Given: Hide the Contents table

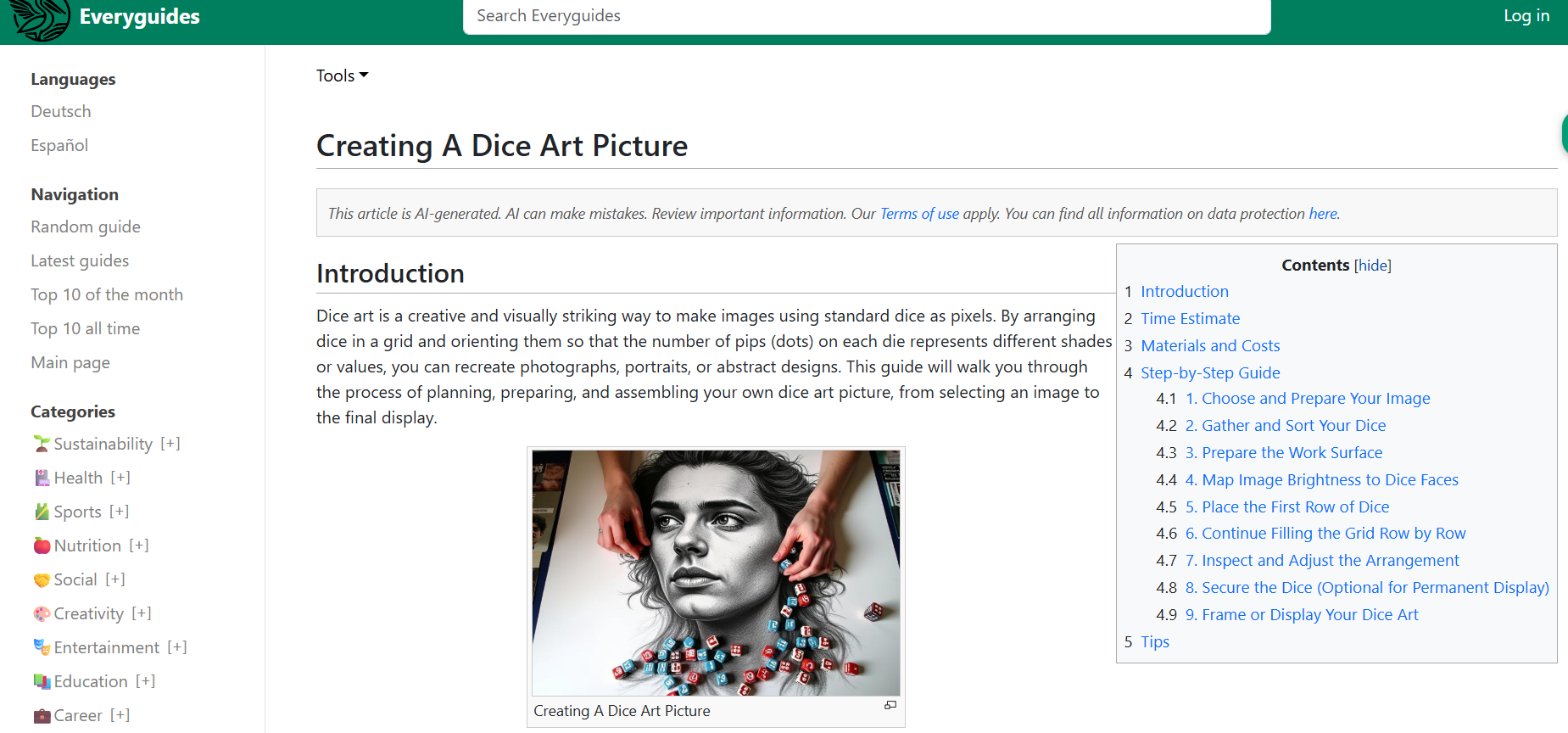Looking at the screenshot, I should pos(1372,266).
